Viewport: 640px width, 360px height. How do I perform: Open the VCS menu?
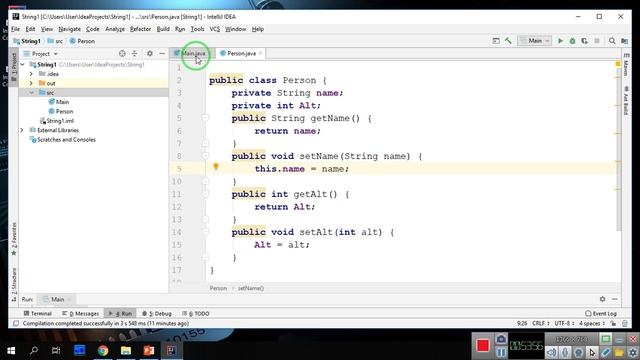pyautogui.click(x=214, y=29)
